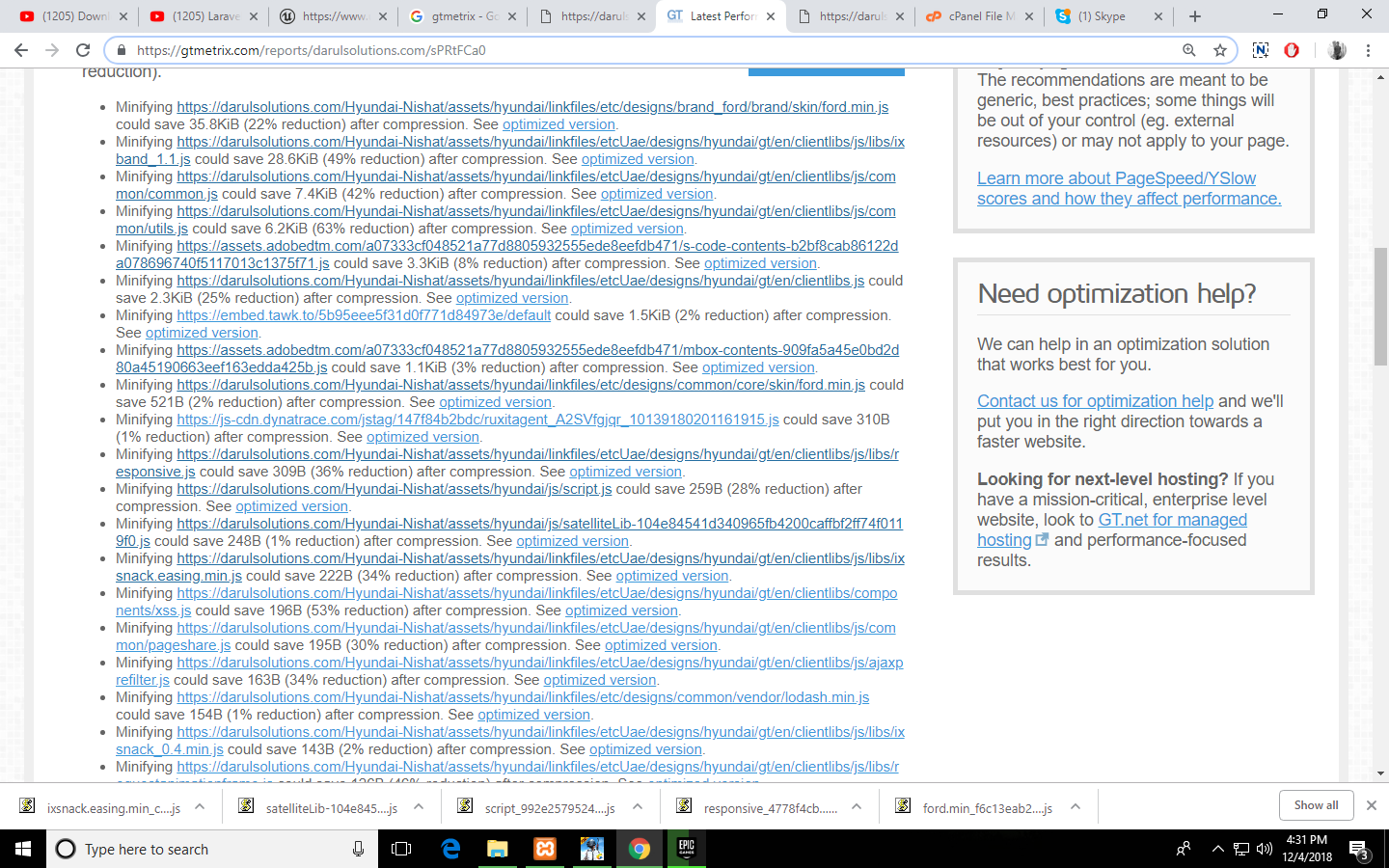Screen dimensions: 1389x868
Task: Expand options for responsive_4778f4cb download
Action: coord(857,807)
